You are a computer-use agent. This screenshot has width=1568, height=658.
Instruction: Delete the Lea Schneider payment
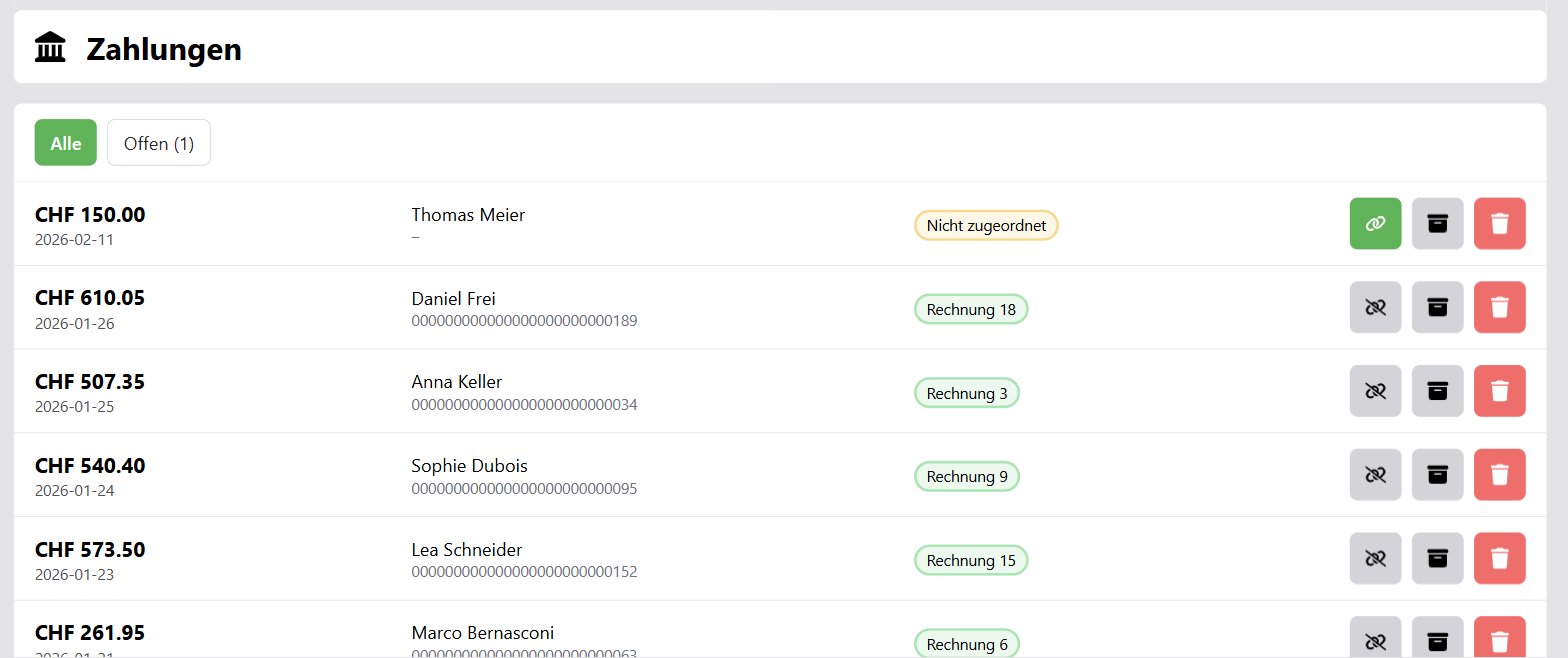coord(1499,558)
